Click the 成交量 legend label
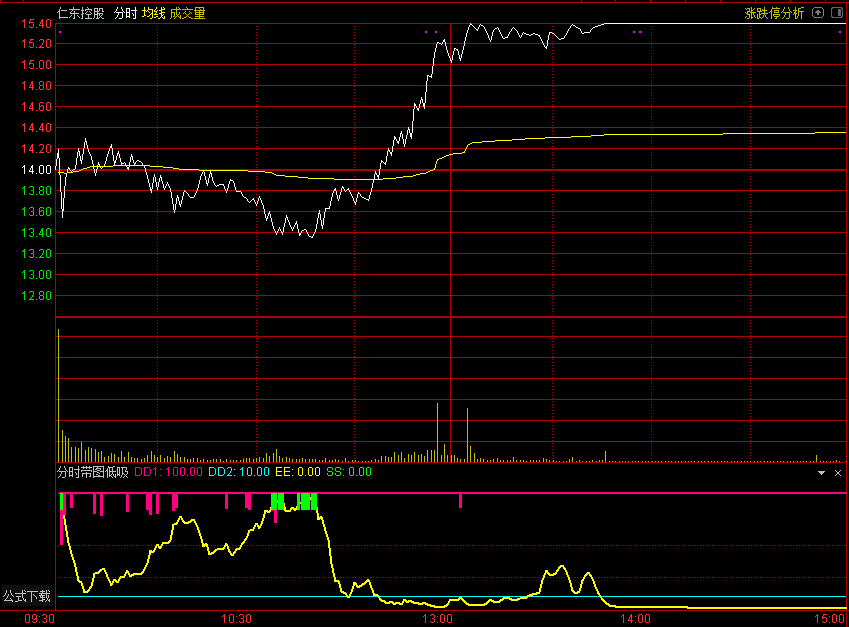The width and height of the screenshot is (849, 627). (x=187, y=14)
